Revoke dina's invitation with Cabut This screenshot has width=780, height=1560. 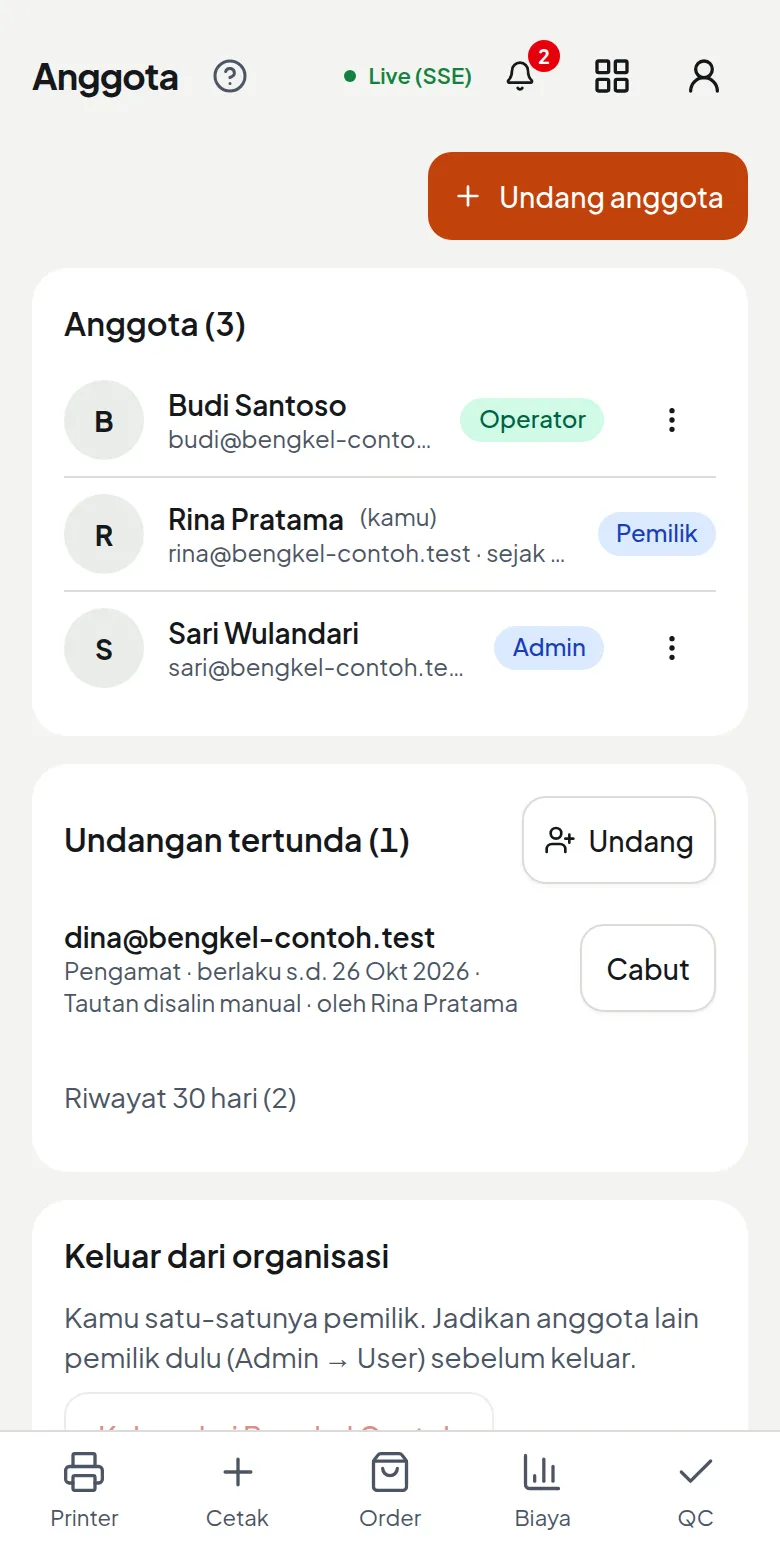click(648, 968)
